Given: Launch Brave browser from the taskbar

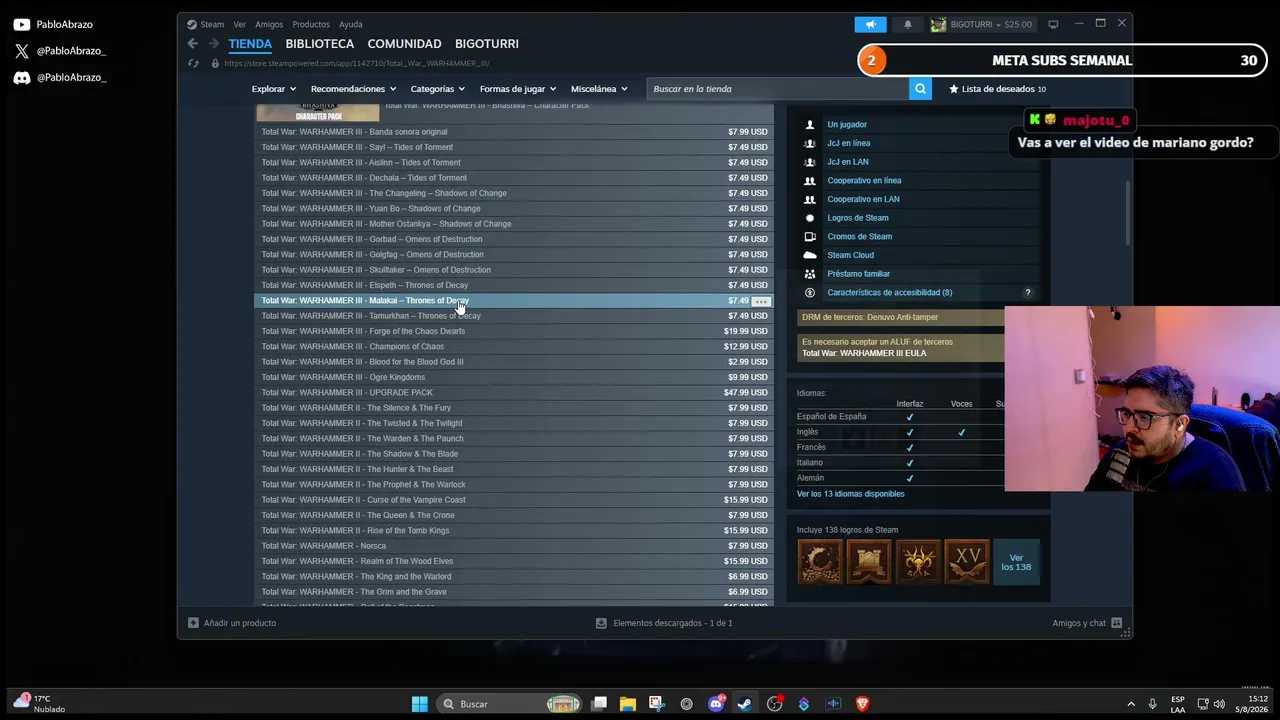Looking at the screenshot, I should click(862, 704).
